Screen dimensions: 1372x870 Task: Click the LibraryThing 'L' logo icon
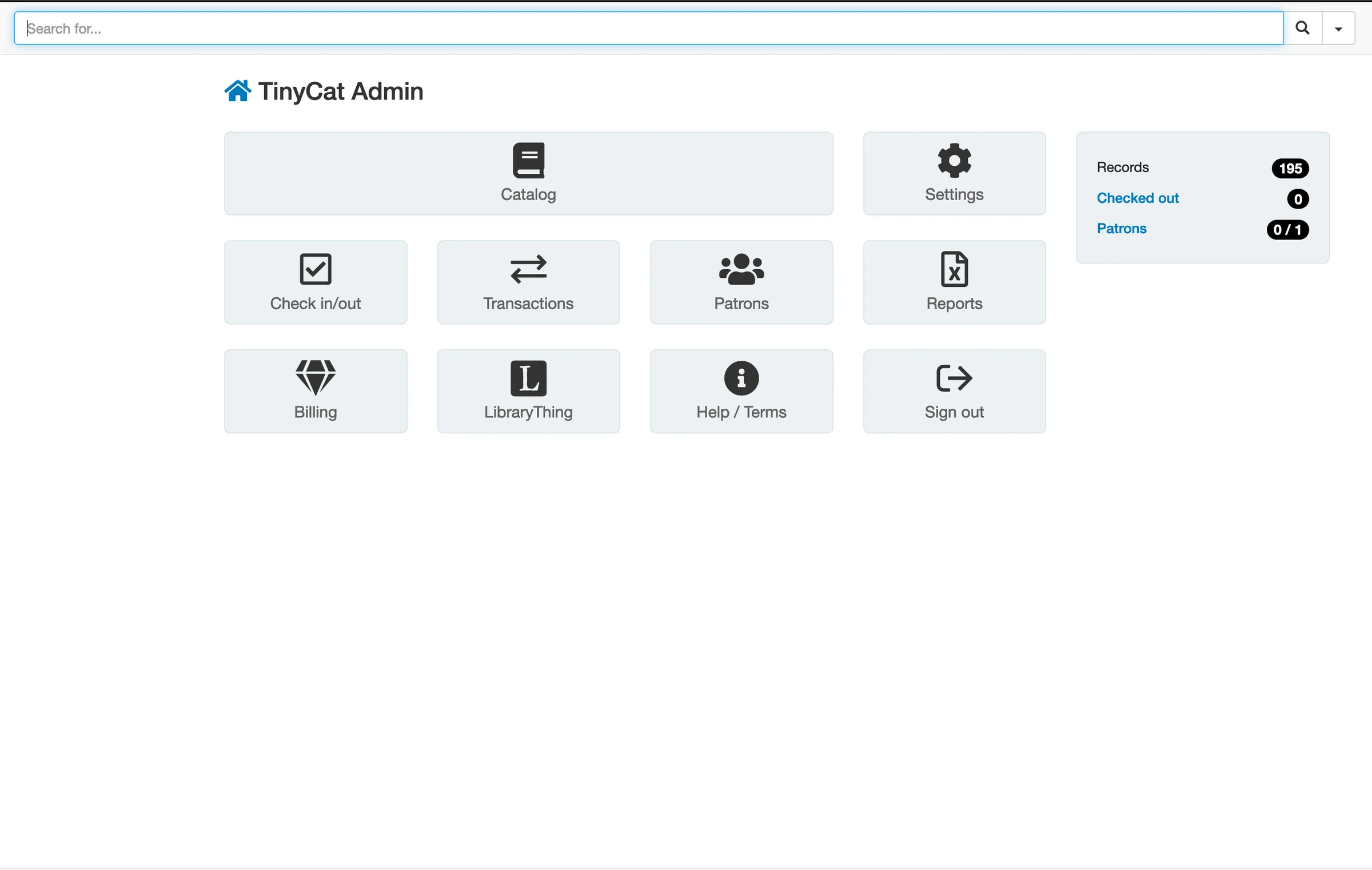[x=528, y=377]
